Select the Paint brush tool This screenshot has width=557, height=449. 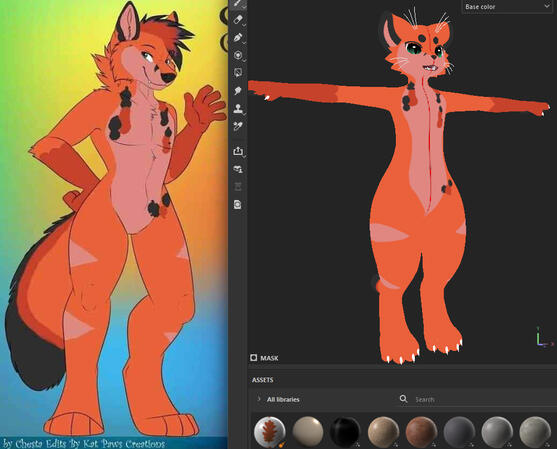point(238,3)
